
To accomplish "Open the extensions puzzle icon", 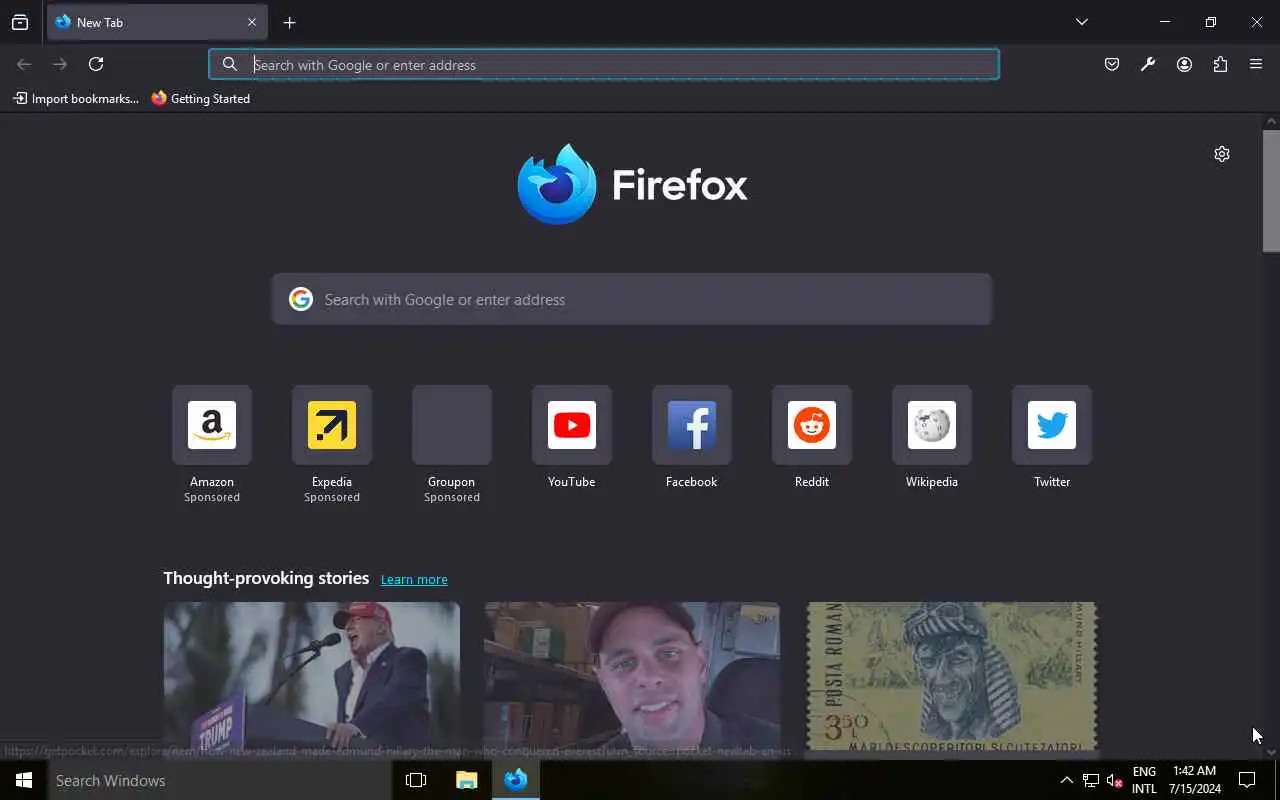I will point(1220,64).
